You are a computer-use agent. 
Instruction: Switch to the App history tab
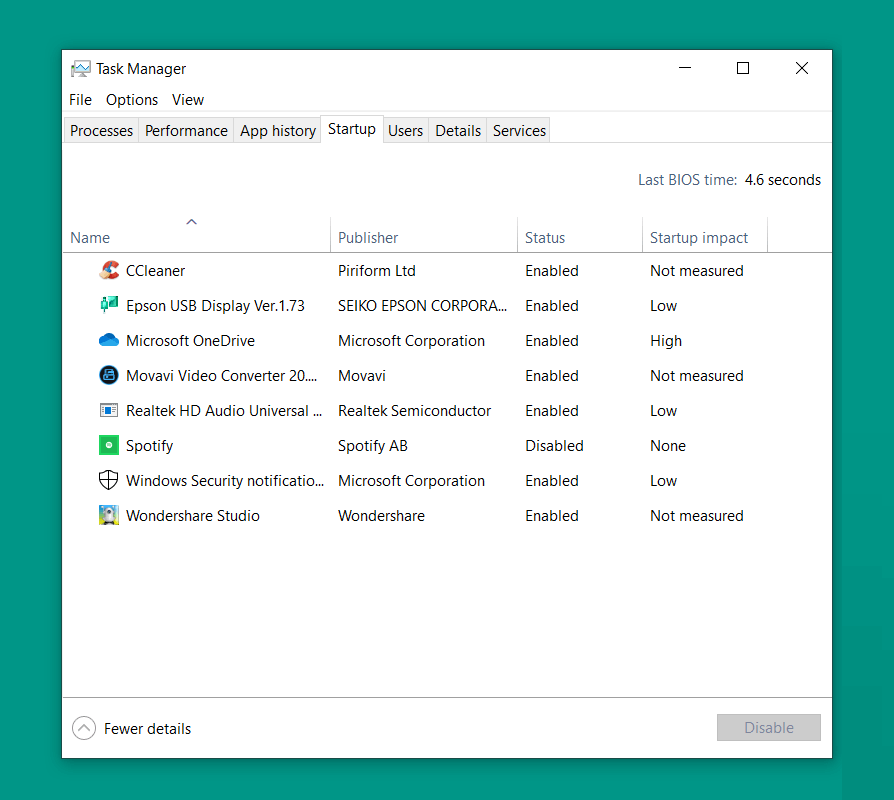coord(278,131)
